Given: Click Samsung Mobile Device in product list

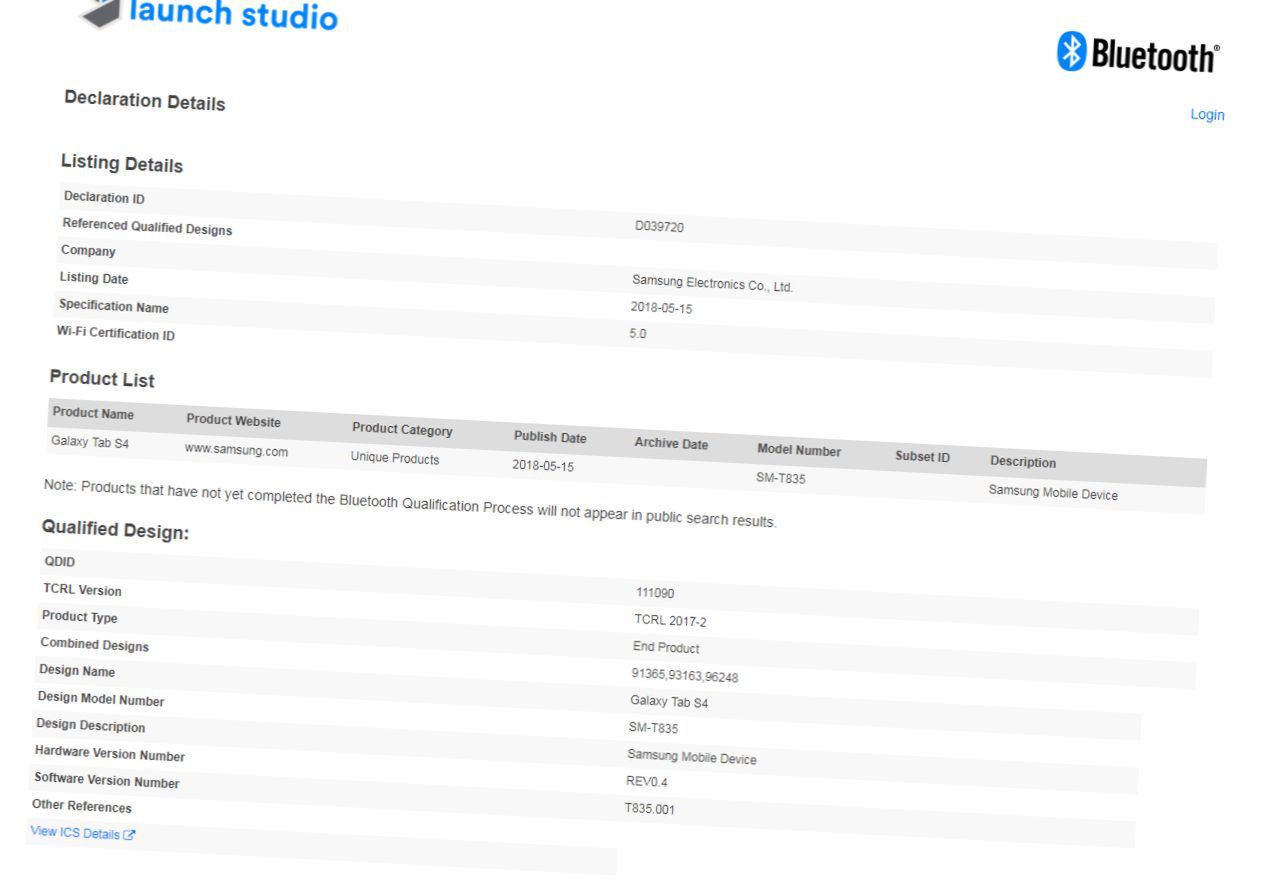Looking at the screenshot, I should pyautogui.click(x=1053, y=493).
